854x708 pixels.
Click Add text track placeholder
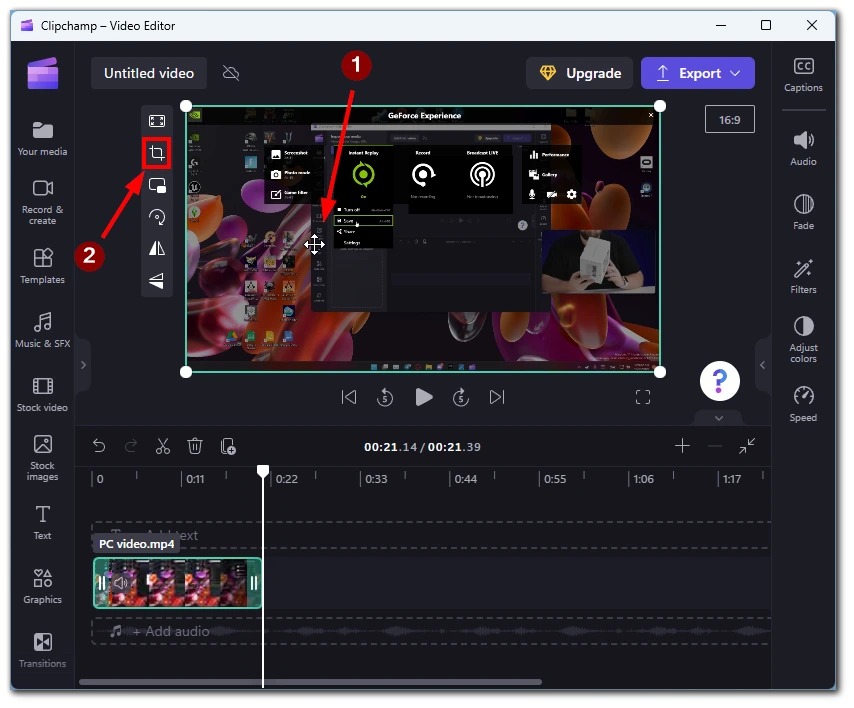430,535
